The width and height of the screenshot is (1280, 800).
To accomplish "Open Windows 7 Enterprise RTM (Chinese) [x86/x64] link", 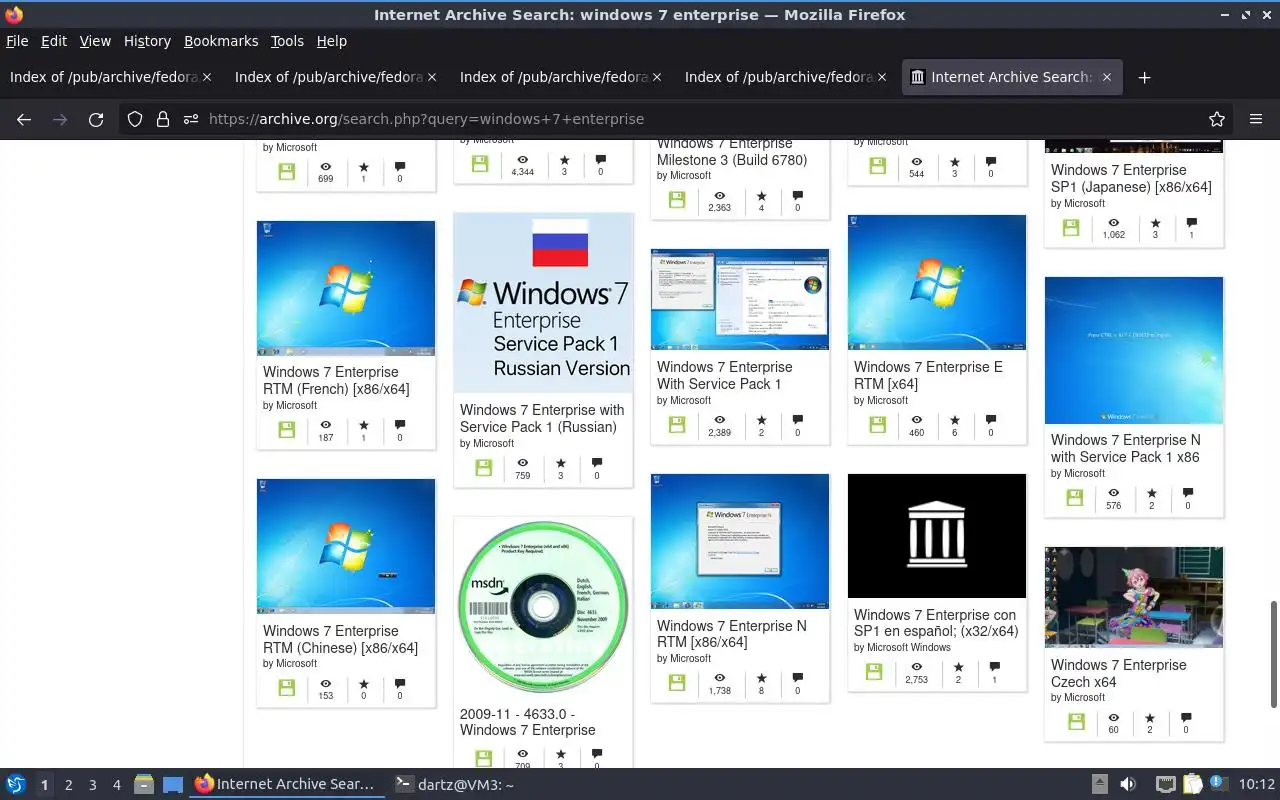I will pos(340,640).
